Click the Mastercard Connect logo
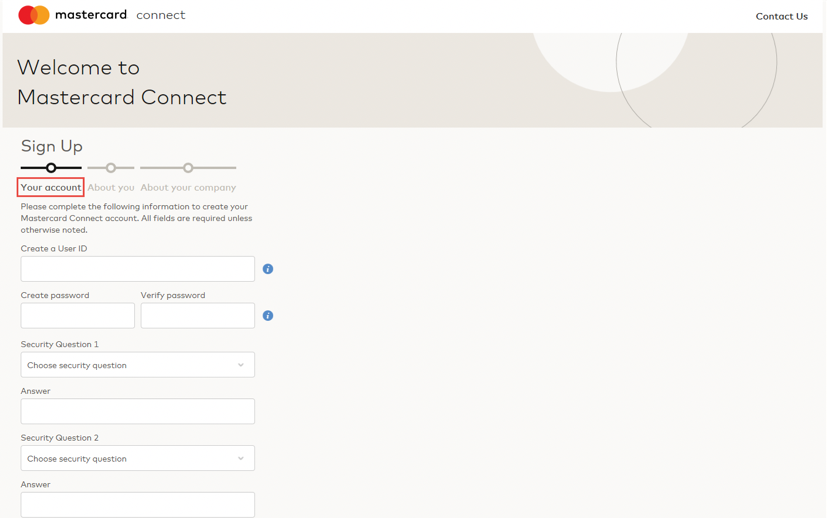Screen dimensions: 827x518 coord(102,15)
